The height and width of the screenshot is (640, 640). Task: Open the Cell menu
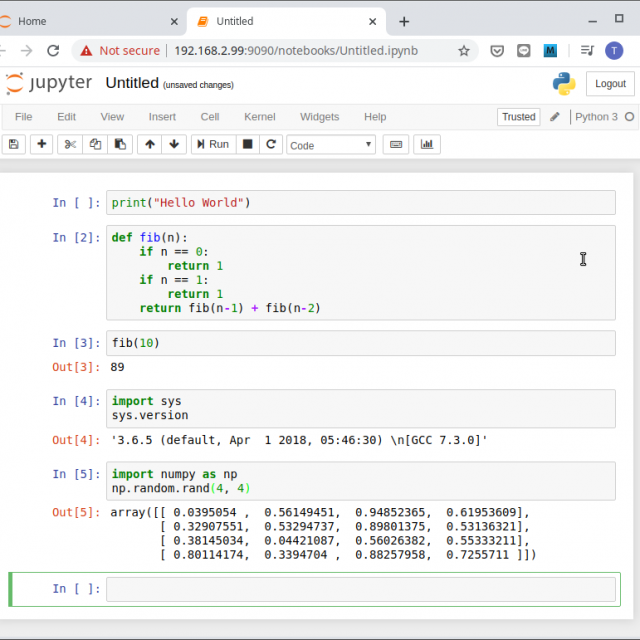click(x=210, y=117)
